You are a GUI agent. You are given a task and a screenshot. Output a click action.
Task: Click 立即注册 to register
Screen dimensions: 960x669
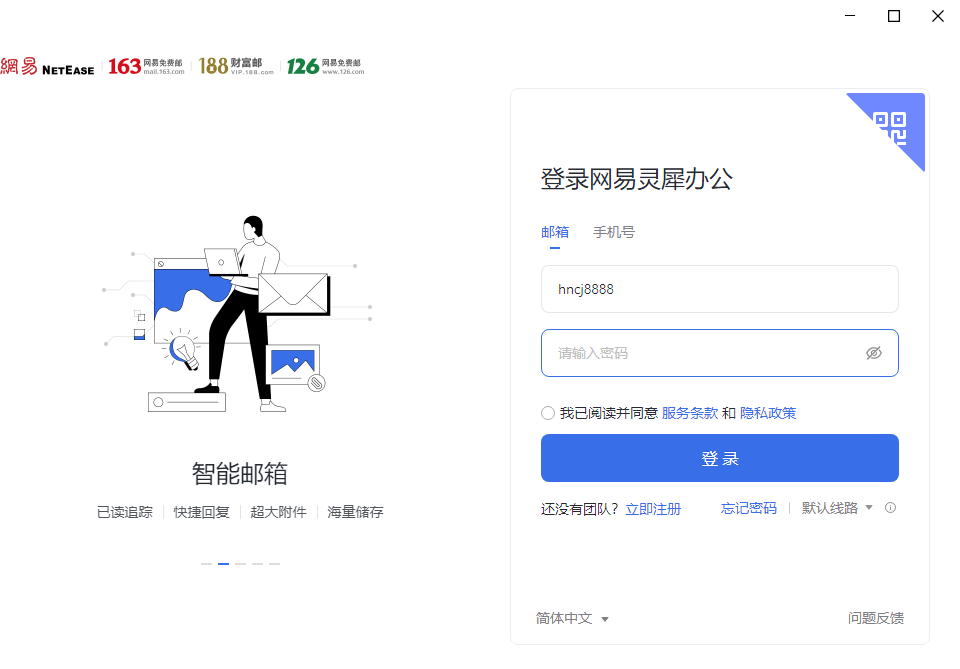pos(653,509)
